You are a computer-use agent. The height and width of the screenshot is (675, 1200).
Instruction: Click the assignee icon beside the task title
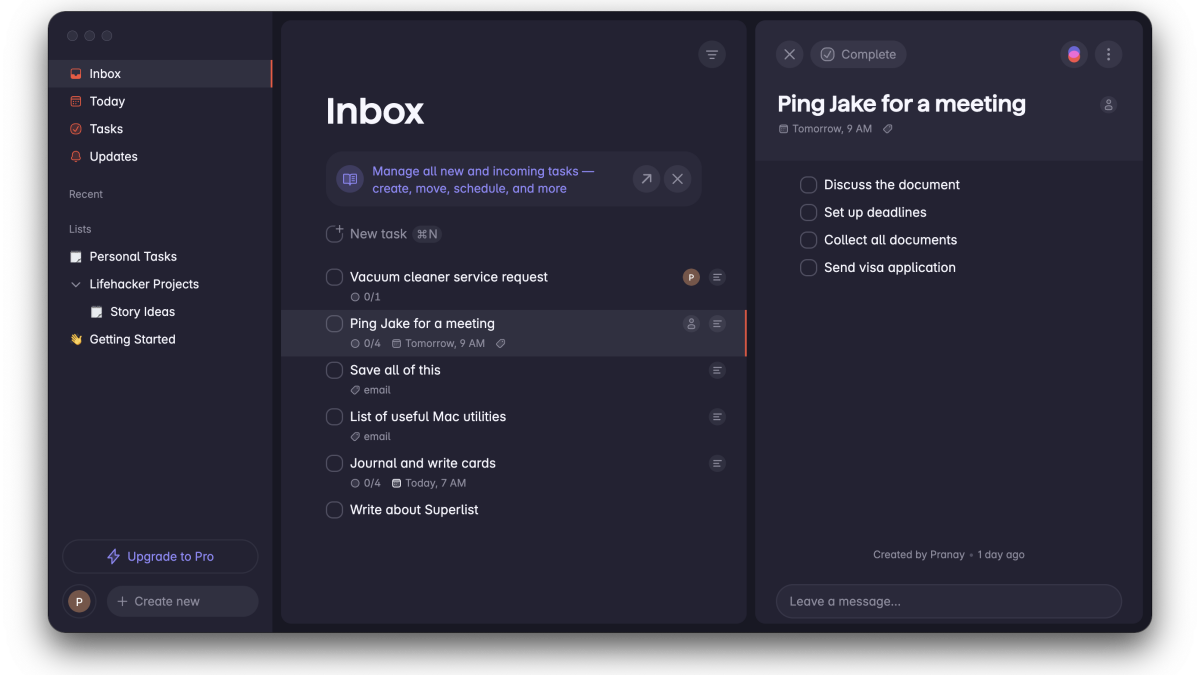click(1108, 105)
